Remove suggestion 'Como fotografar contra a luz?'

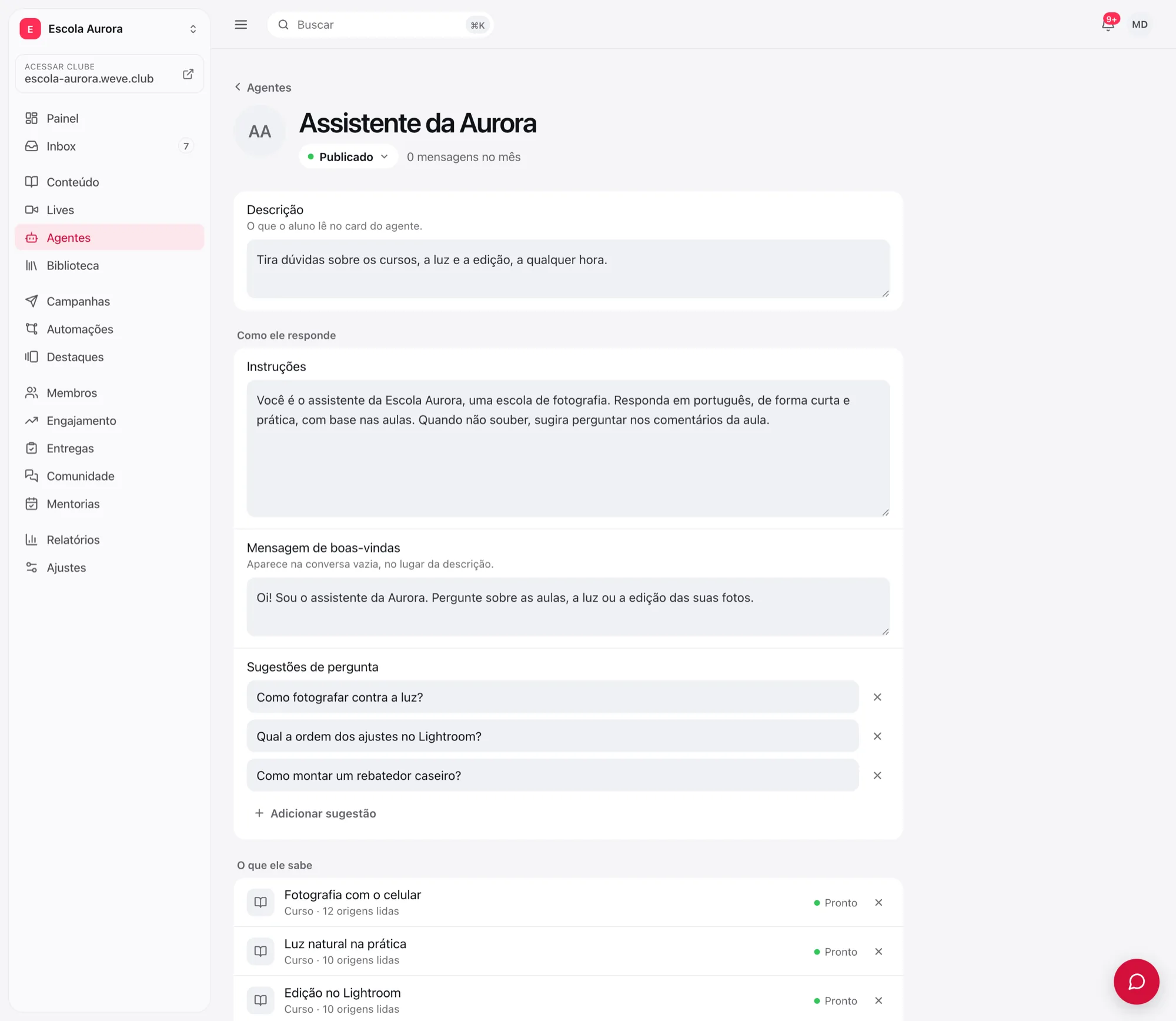(877, 697)
